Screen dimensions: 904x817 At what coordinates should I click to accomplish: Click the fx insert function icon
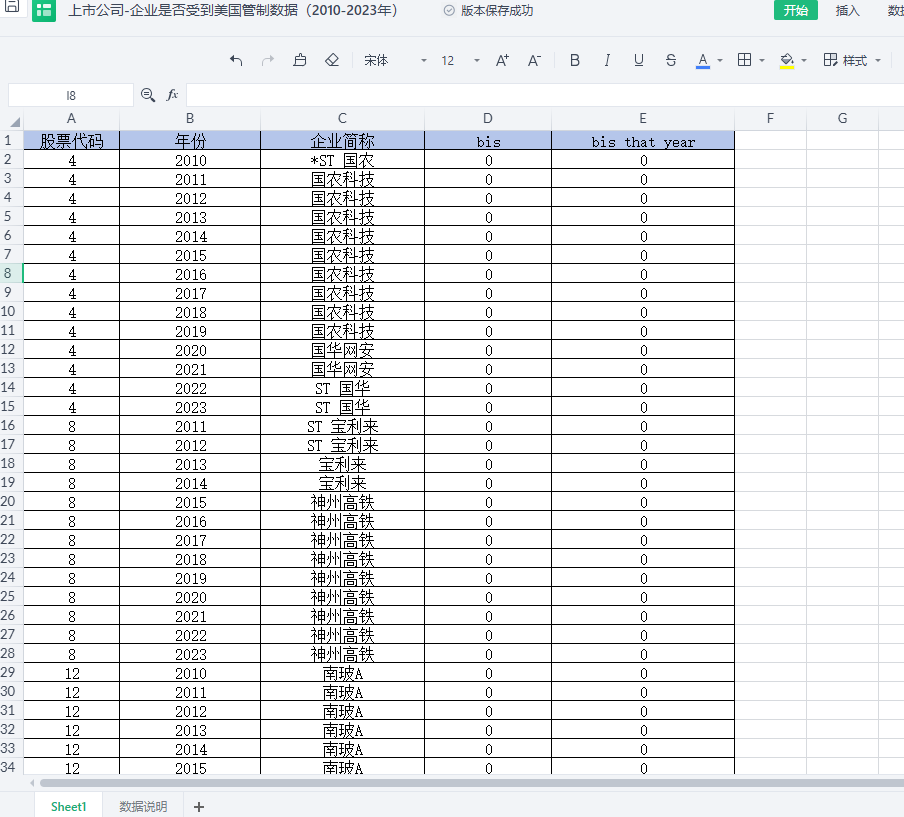(172, 95)
